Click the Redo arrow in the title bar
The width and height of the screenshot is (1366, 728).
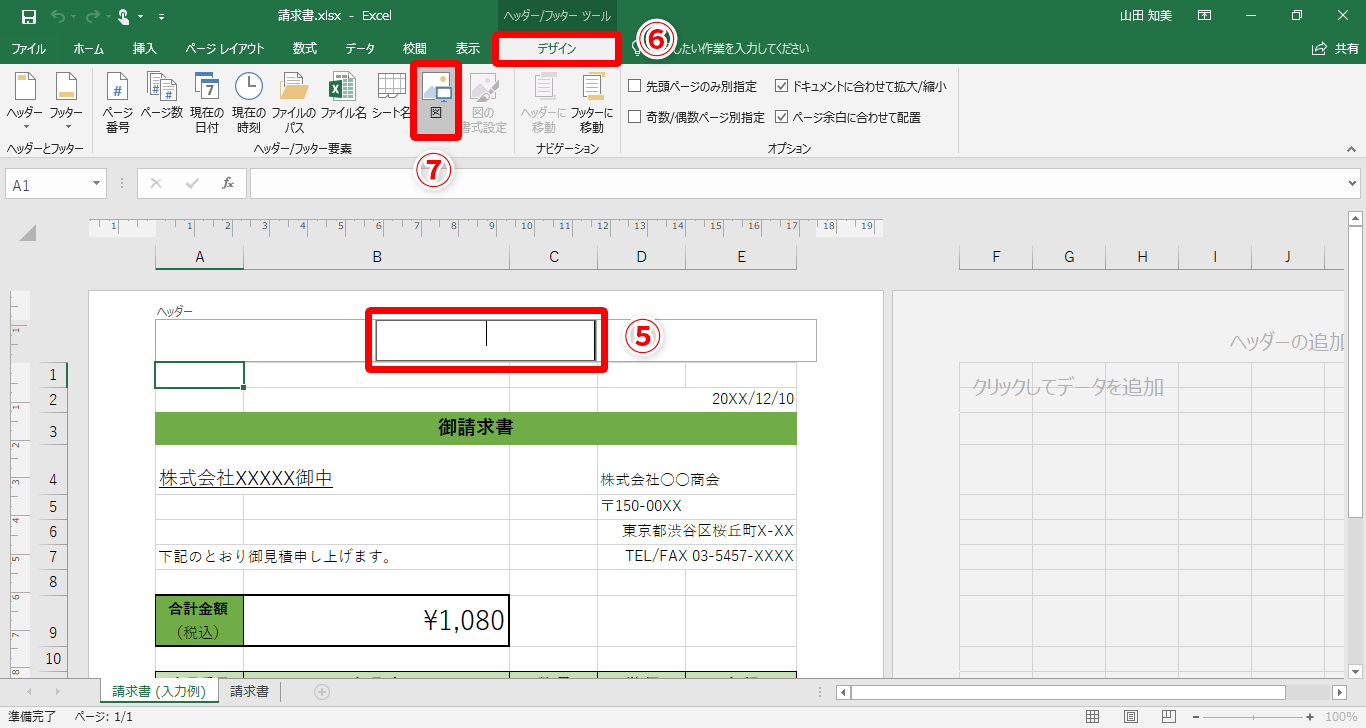pyautogui.click(x=92, y=16)
